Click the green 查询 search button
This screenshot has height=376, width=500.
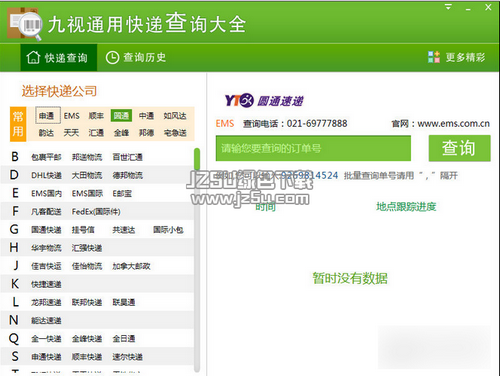tap(460, 148)
